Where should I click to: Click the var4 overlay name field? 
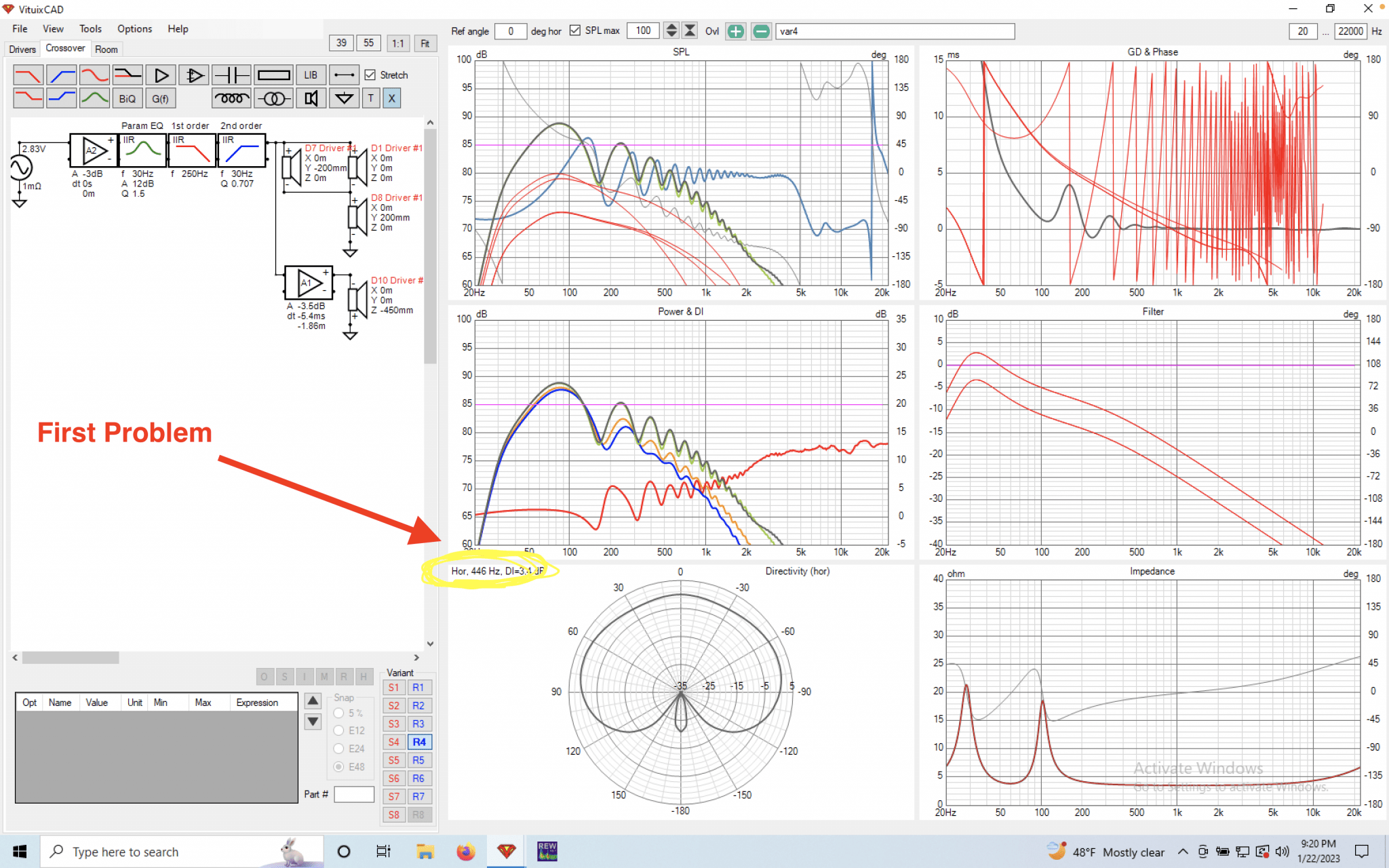point(895,31)
